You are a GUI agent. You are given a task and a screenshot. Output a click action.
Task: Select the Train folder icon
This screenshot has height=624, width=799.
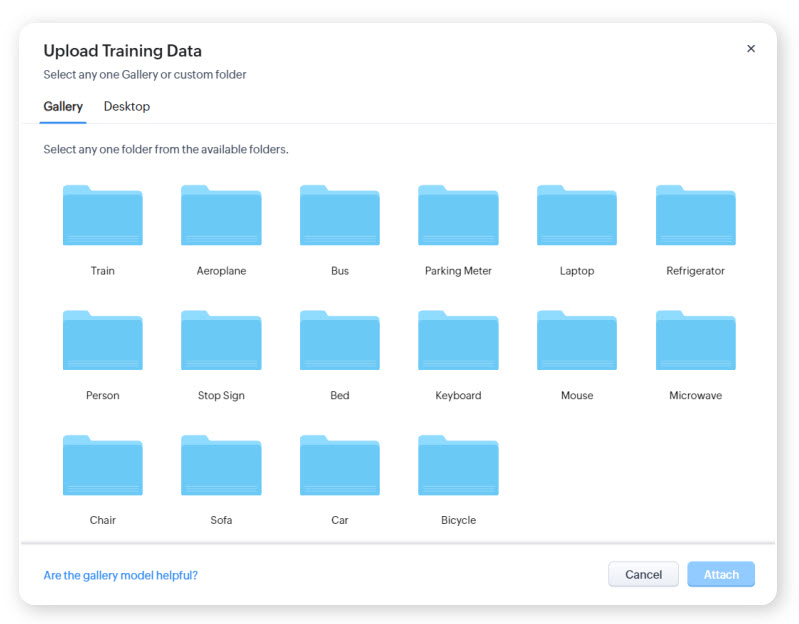pyautogui.click(x=102, y=216)
